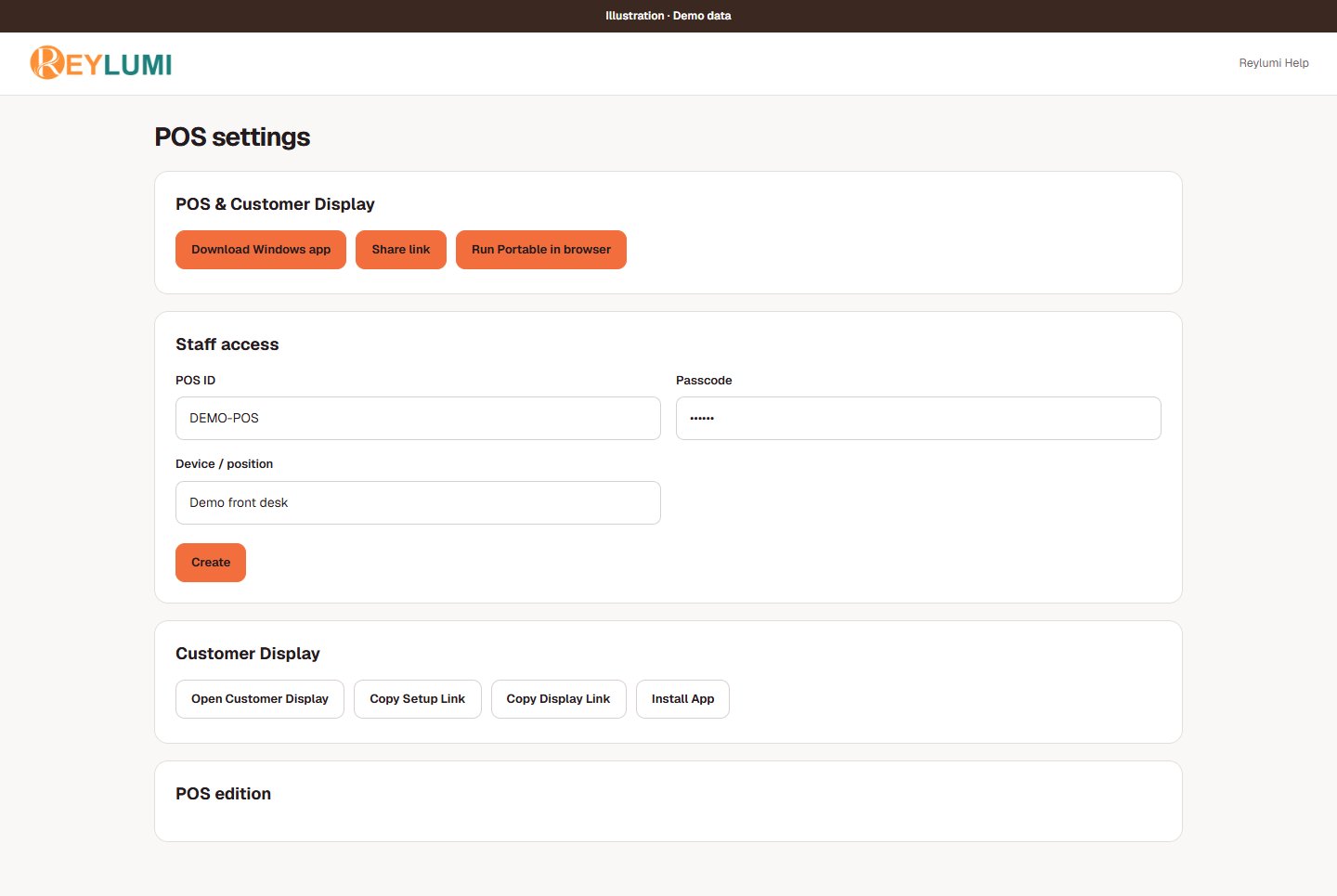Screen dimensions: 1337x896
Task: Click Copy Display Link
Action: 558,699
